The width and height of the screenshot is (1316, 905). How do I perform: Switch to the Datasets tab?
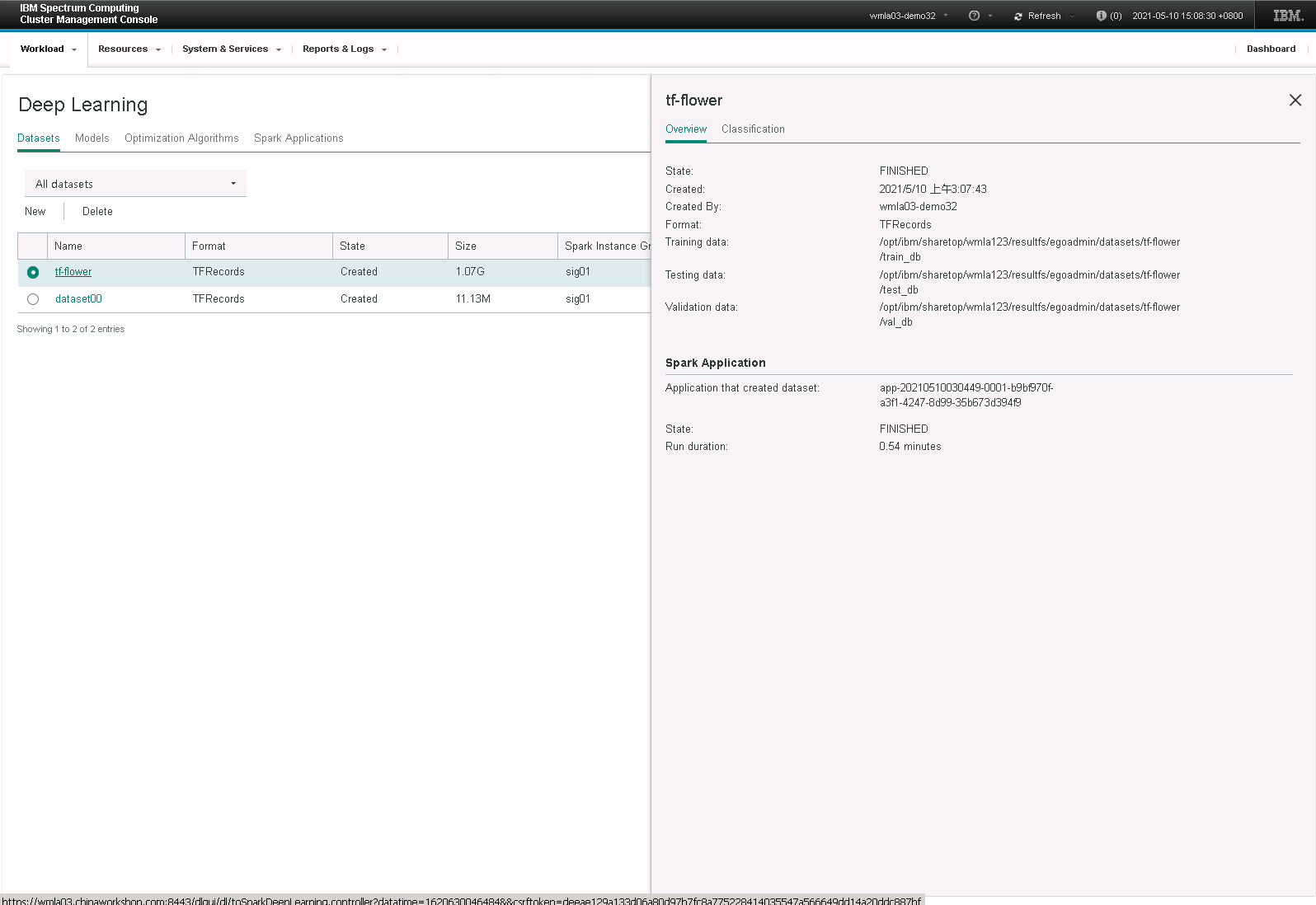pyautogui.click(x=39, y=138)
